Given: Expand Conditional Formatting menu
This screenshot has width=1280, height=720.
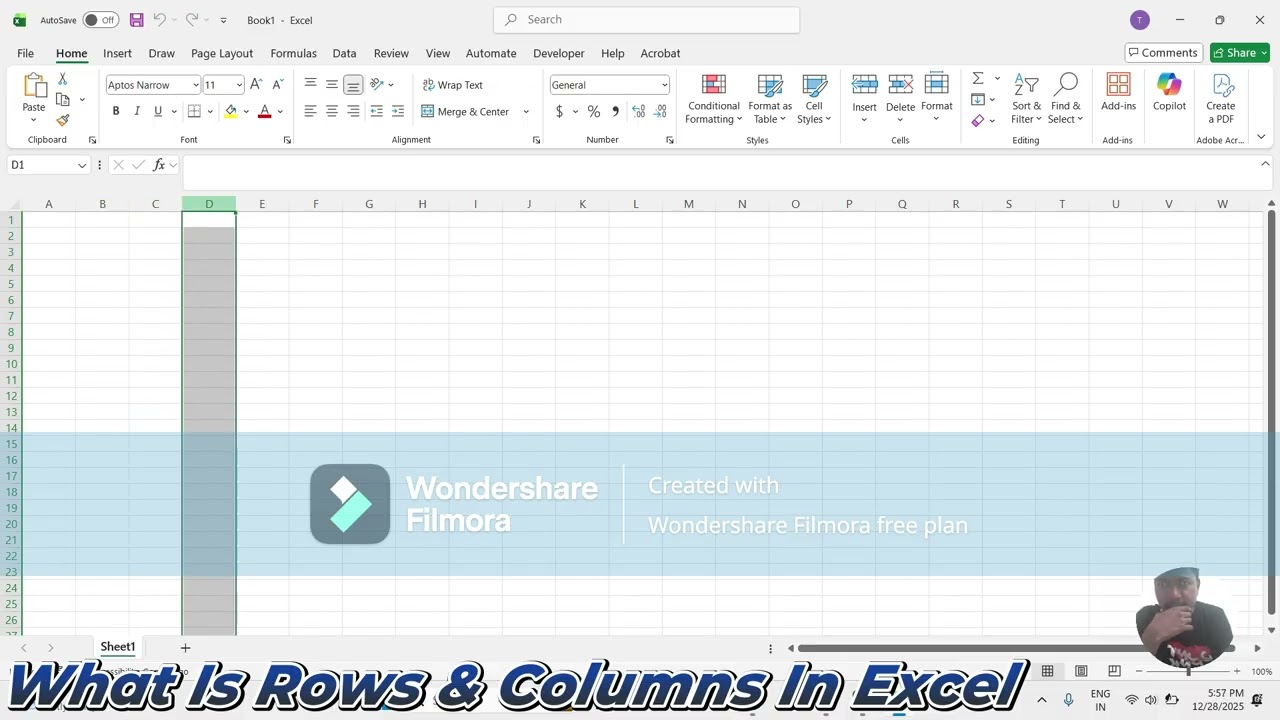Looking at the screenshot, I should [714, 98].
